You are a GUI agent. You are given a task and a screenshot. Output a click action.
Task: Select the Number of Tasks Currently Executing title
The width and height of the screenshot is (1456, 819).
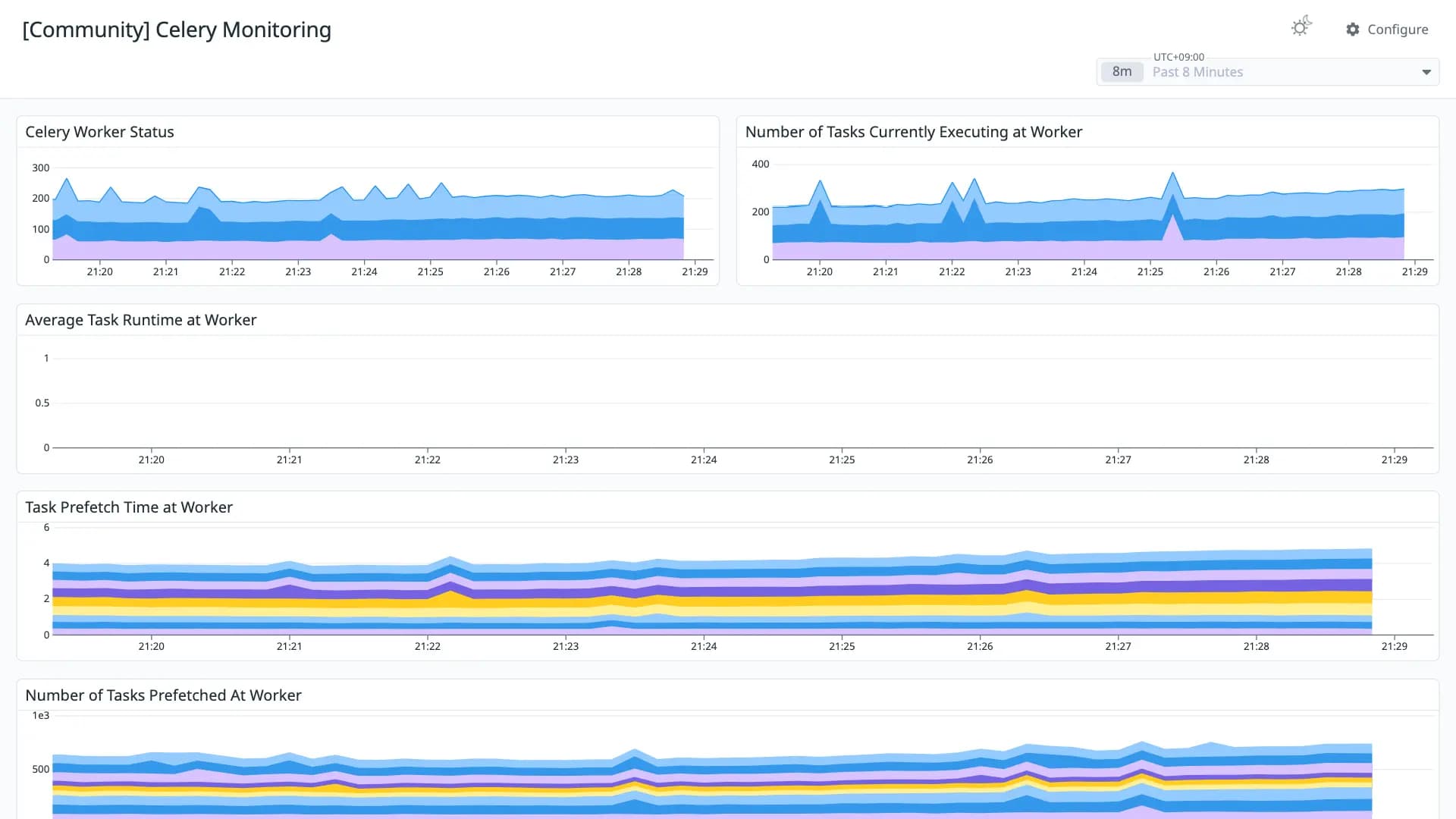(x=914, y=132)
